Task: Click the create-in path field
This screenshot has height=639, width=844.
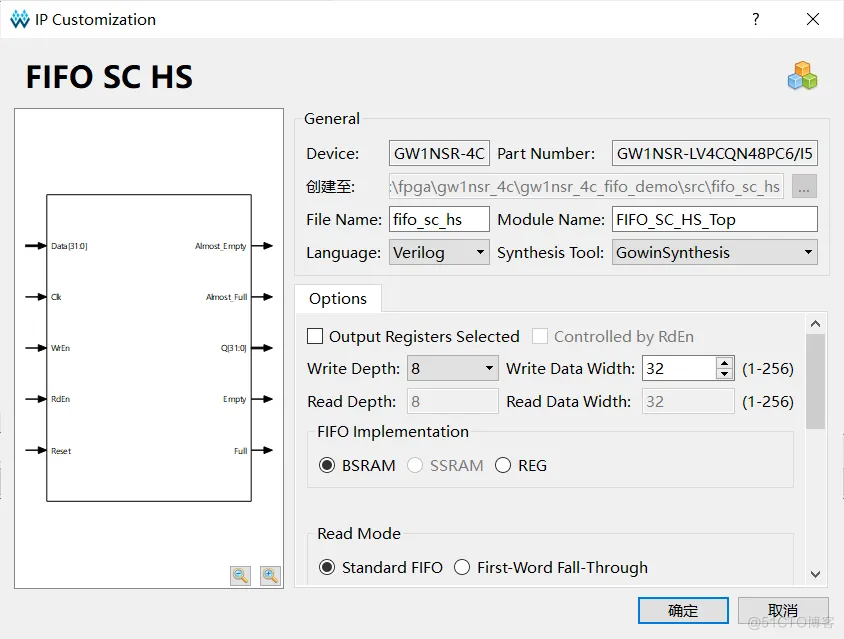Action: pyautogui.click(x=586, y=187)
